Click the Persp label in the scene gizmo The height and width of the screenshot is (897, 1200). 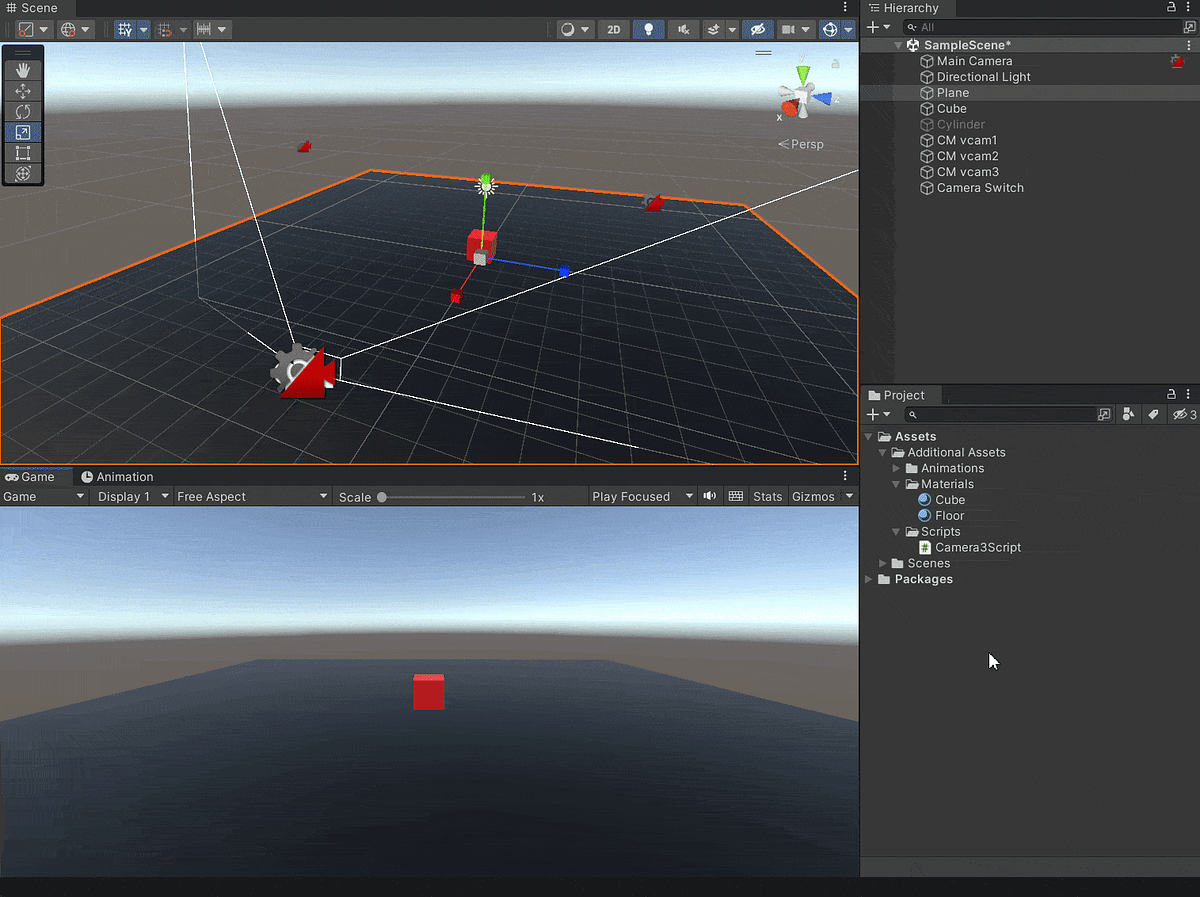click(806, 143)
